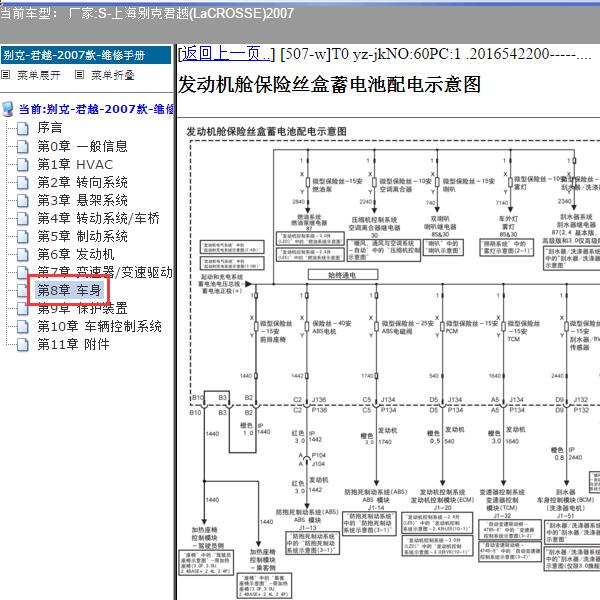Select 第8章 车身 chapter
The image size is (600, 600).
tap(69, 290)
